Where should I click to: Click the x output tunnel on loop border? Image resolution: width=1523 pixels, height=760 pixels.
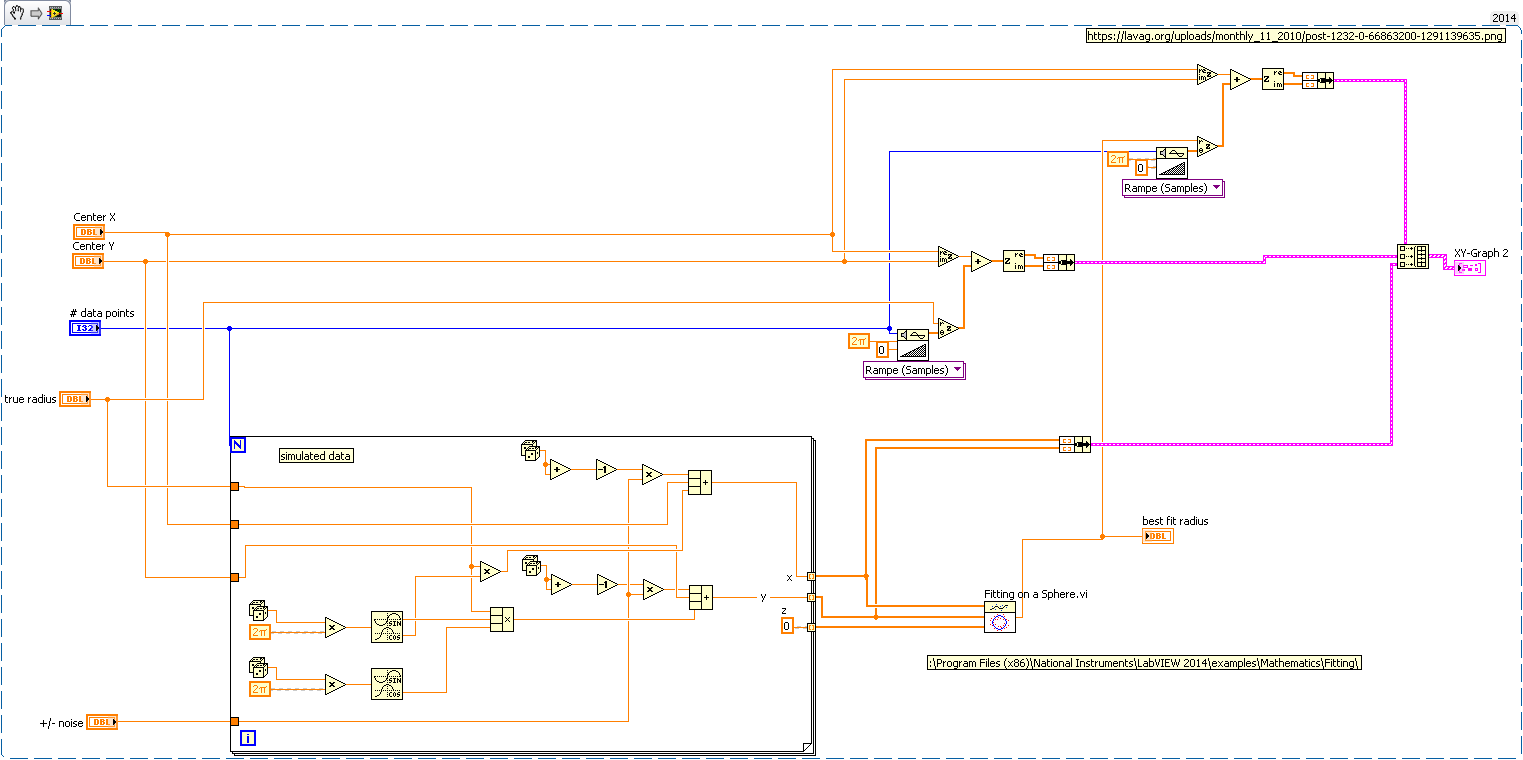(x=811, y=576)
